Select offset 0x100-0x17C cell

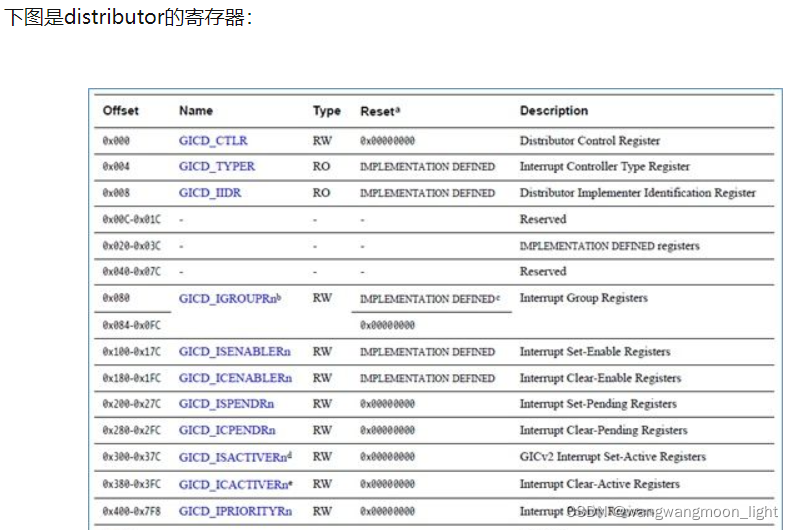(x=131, y=351)
